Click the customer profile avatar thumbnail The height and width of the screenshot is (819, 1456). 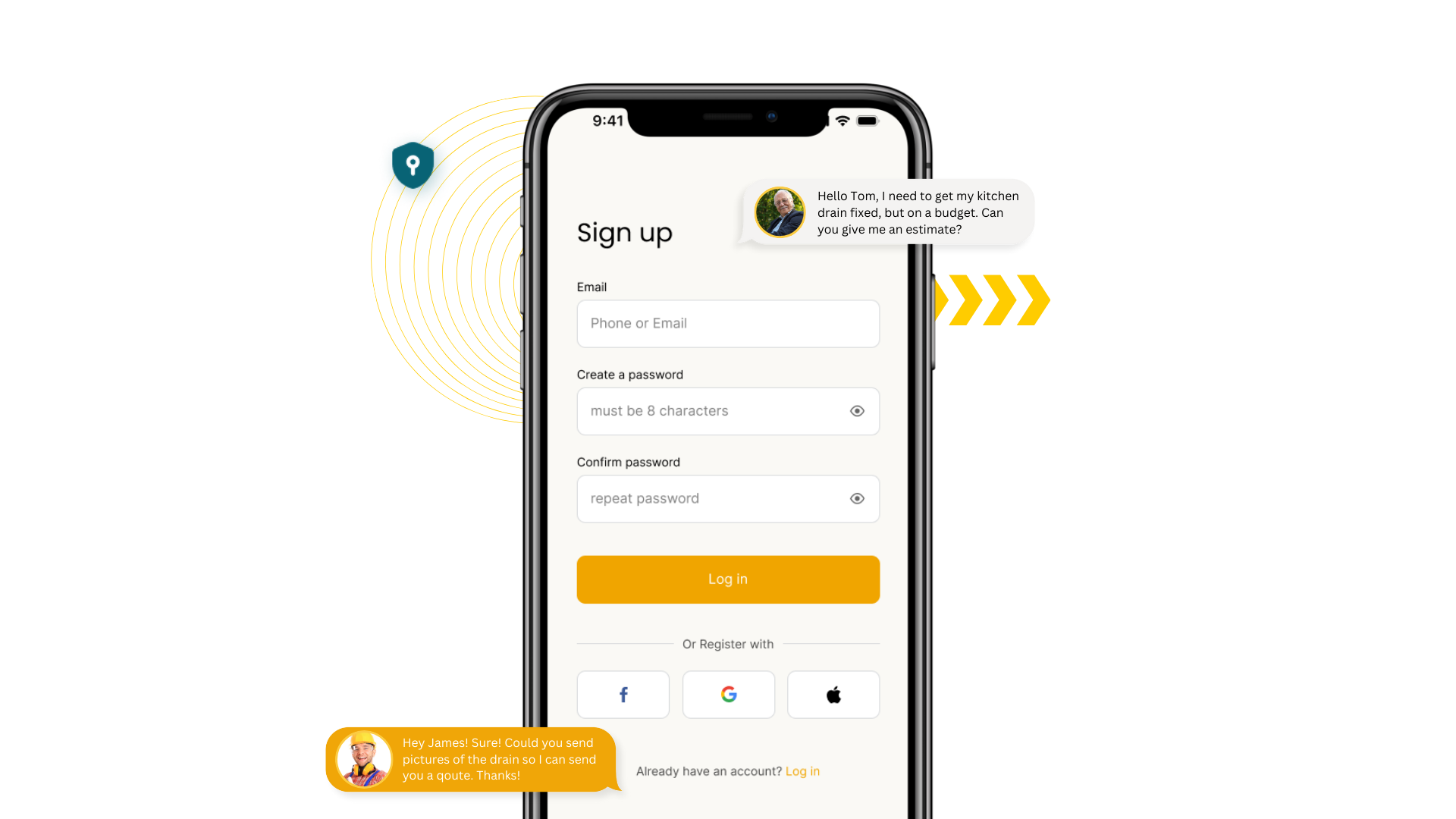(780, 212)
